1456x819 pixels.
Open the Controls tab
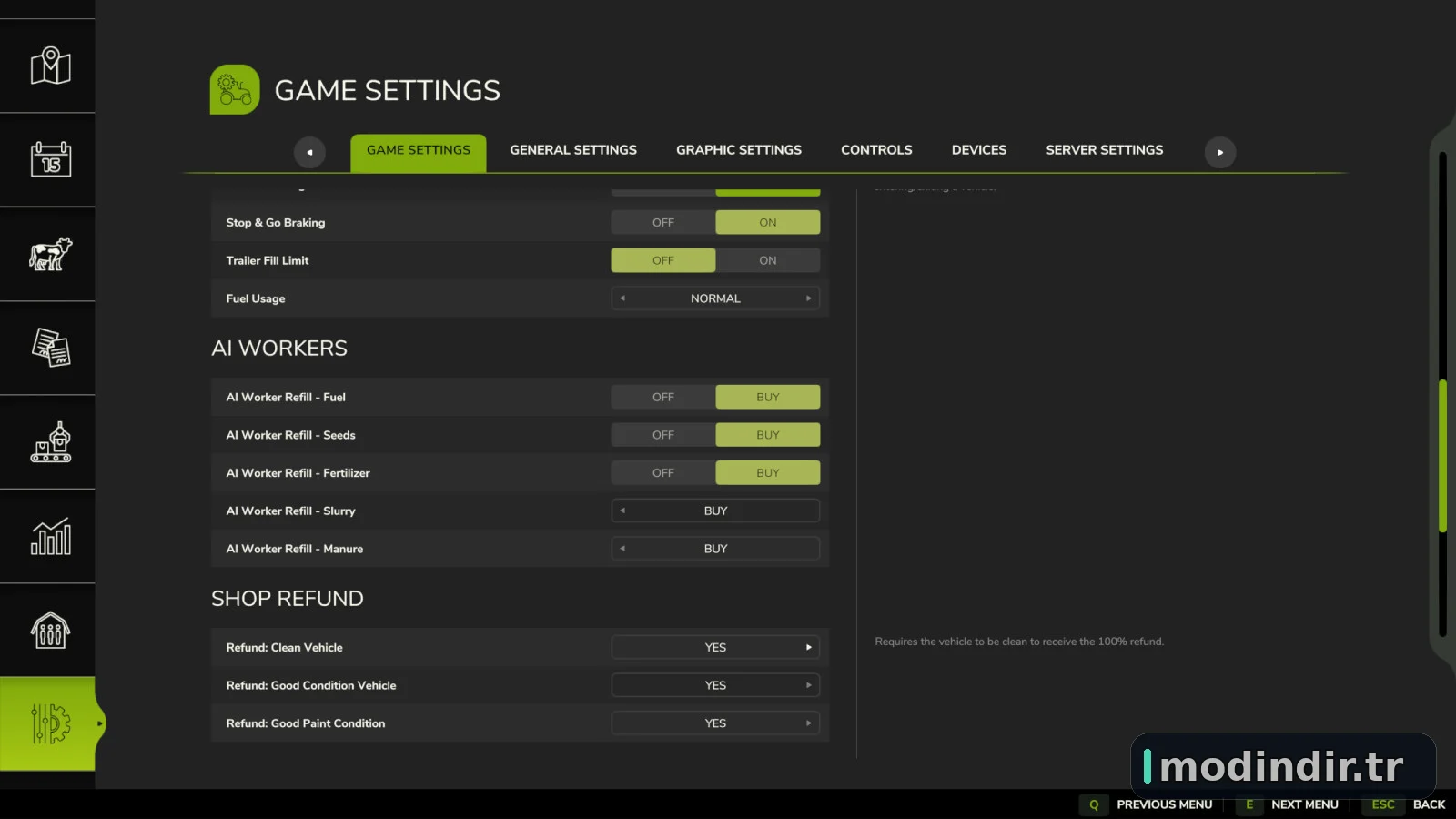point(876,150)
